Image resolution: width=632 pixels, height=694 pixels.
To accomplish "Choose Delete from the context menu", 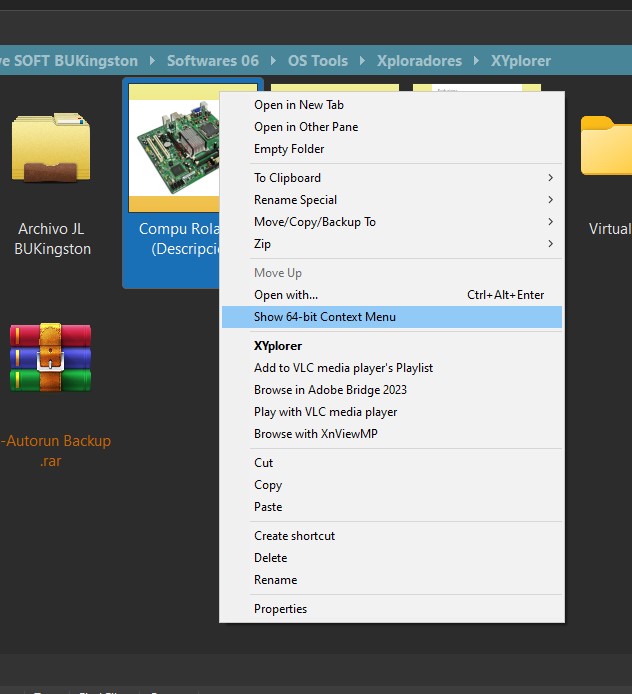I will [x=270, y=558].
